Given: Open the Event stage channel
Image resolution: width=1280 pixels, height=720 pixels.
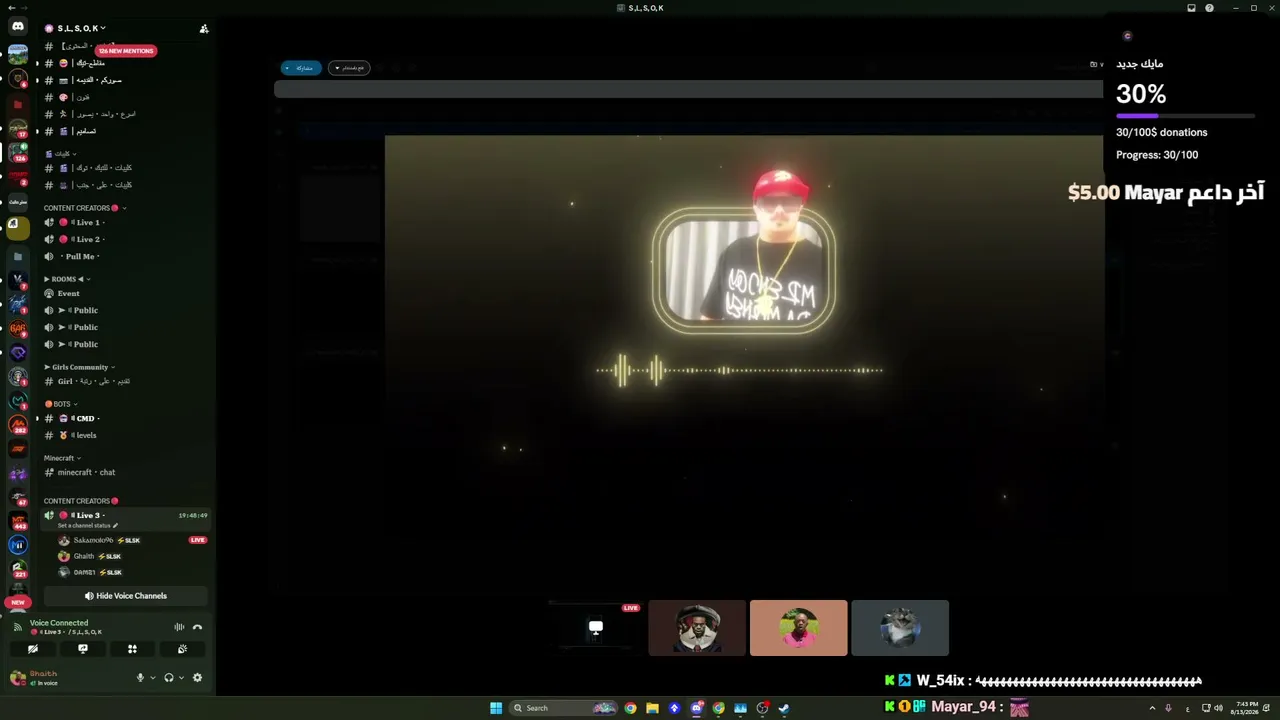Looking at the screenshot, I should tap(125, 293).
